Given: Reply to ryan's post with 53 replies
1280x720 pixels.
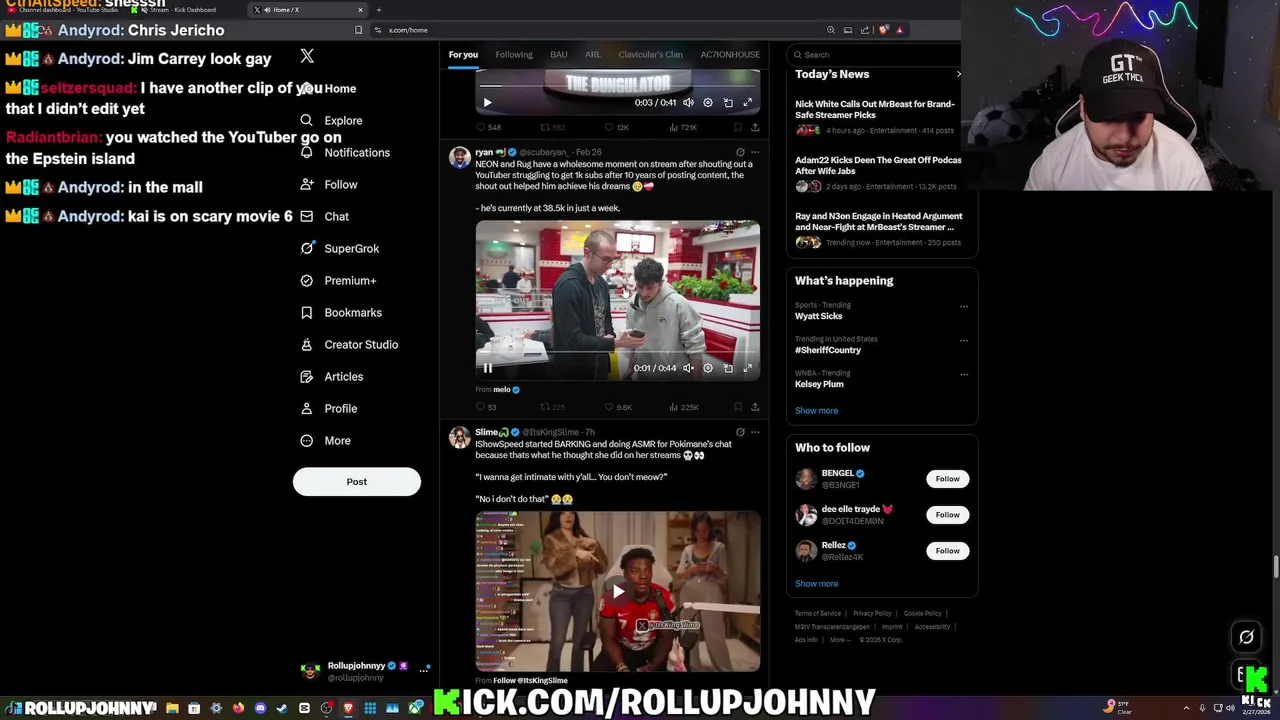Looking at the screenshot, I should pyautogui.click(x=486, y=407).
